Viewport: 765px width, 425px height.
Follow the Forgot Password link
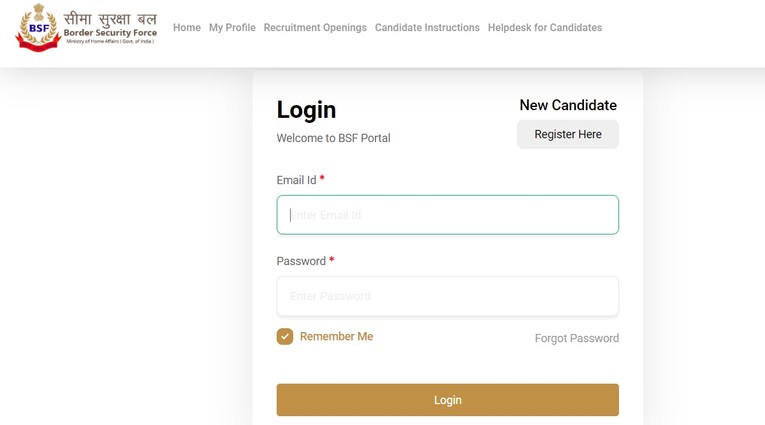point(577,339)
